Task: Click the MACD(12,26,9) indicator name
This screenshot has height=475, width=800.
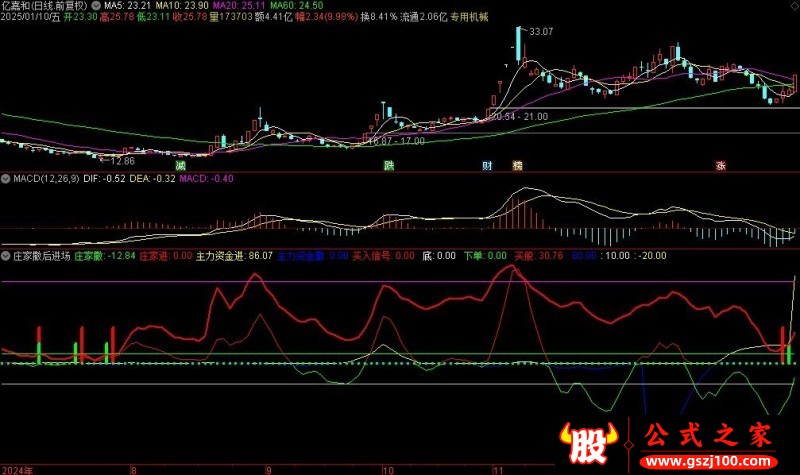Action: [x=46, y=179]
